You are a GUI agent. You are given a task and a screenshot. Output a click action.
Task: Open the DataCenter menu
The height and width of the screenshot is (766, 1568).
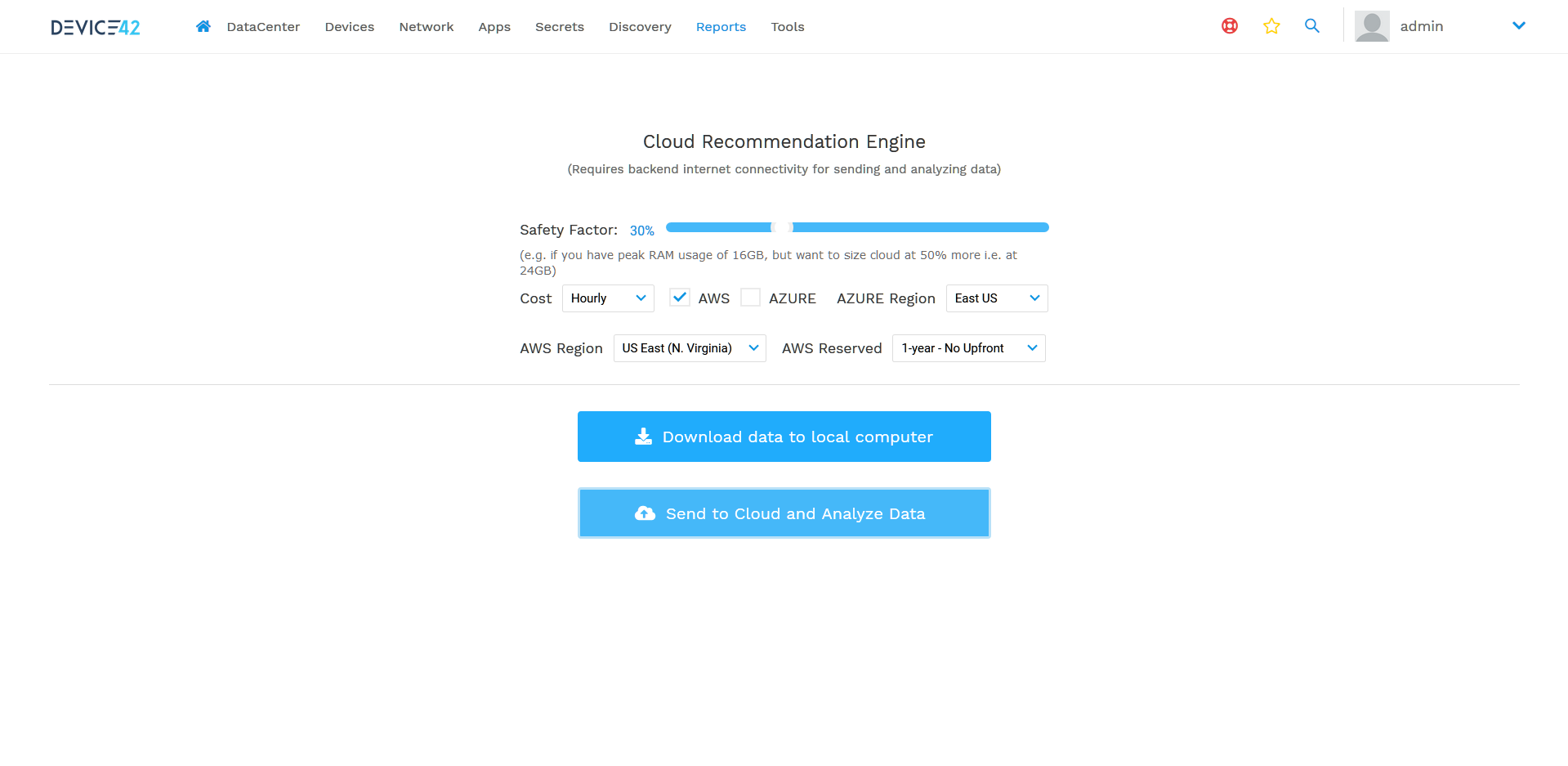263,27
